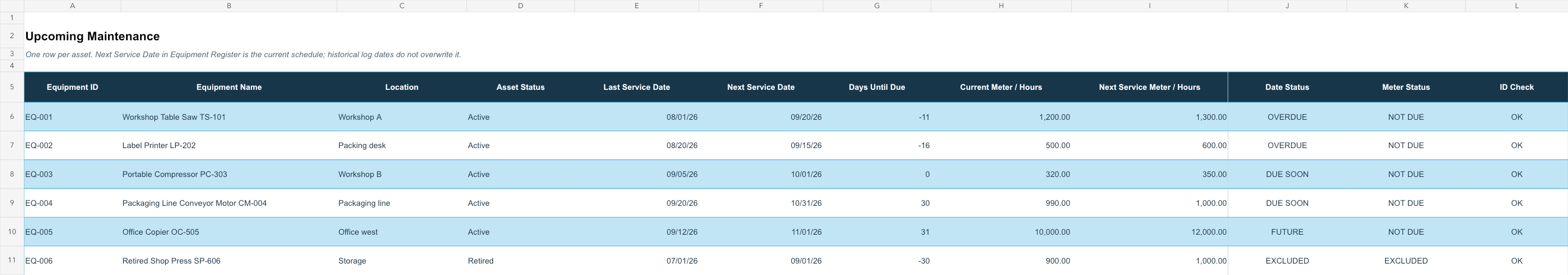Click the Asset Status header cell
Image resolution: width=1568 pixels, height=275 pixels.
tap(520, 87)
